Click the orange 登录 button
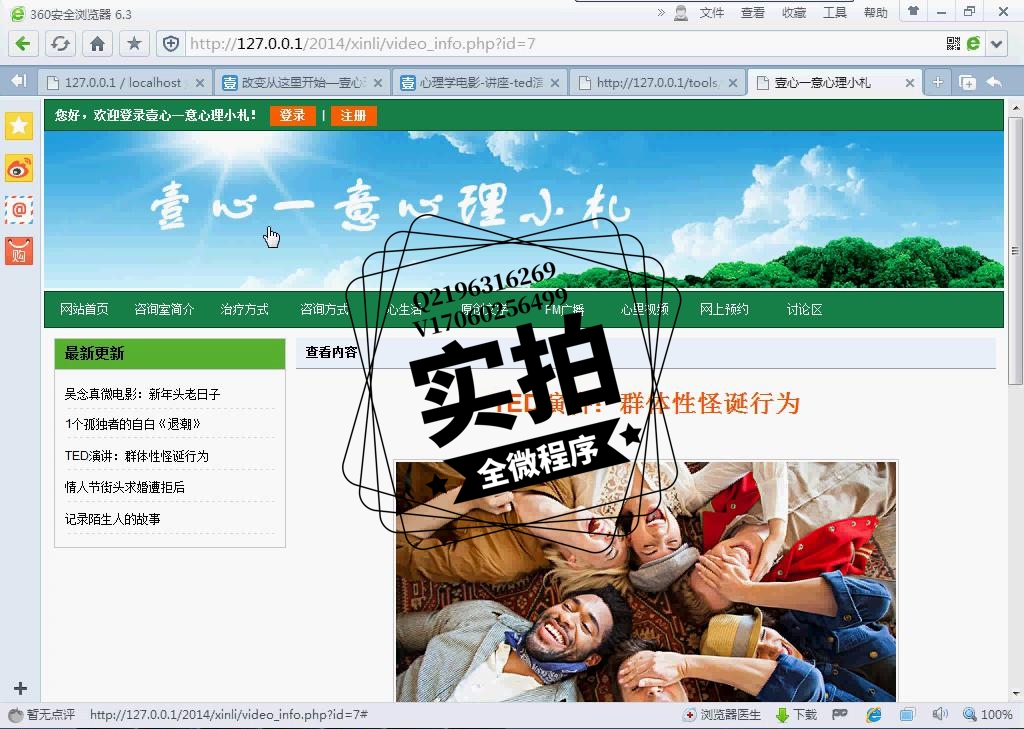 pyautogui.click(x=293, y=116)
